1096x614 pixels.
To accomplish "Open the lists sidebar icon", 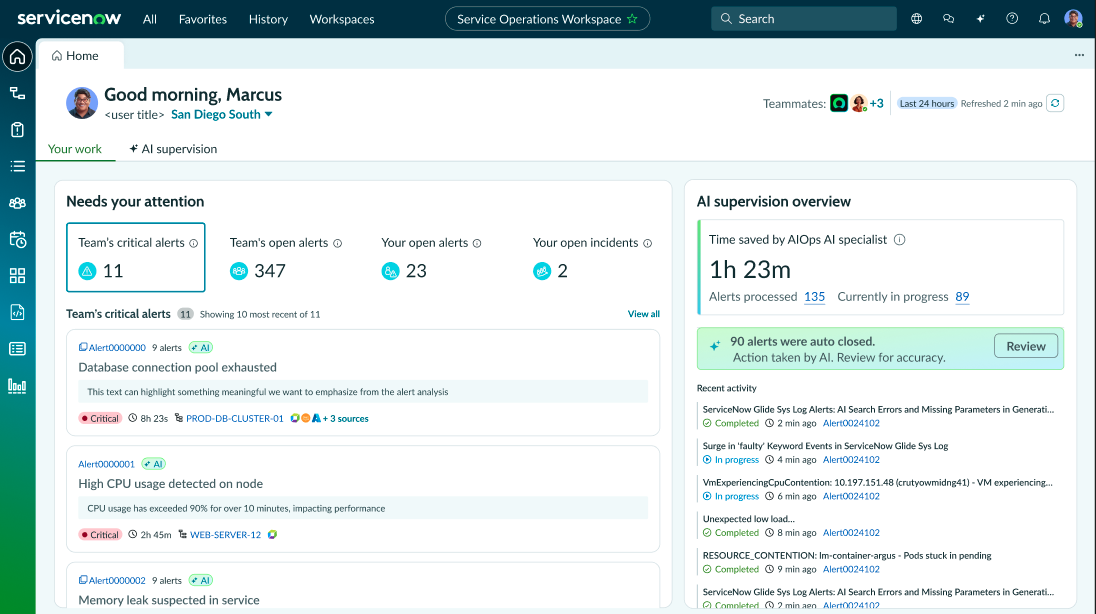I will coord(17,166).
